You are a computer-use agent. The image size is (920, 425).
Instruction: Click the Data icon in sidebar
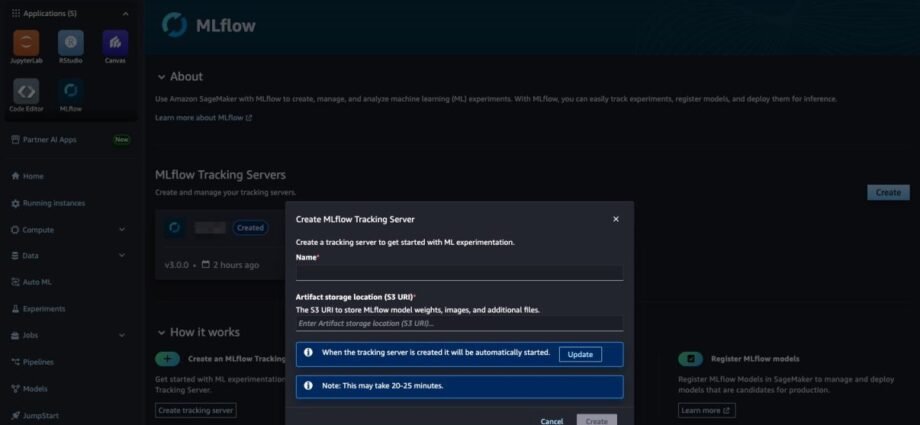16,255
